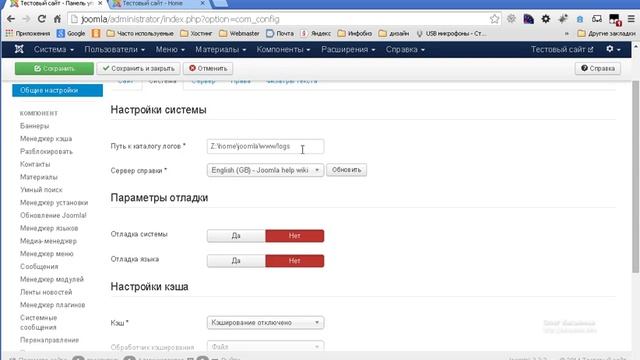
Task: Open the admin gear settings menu
Action: click(613, 49)
